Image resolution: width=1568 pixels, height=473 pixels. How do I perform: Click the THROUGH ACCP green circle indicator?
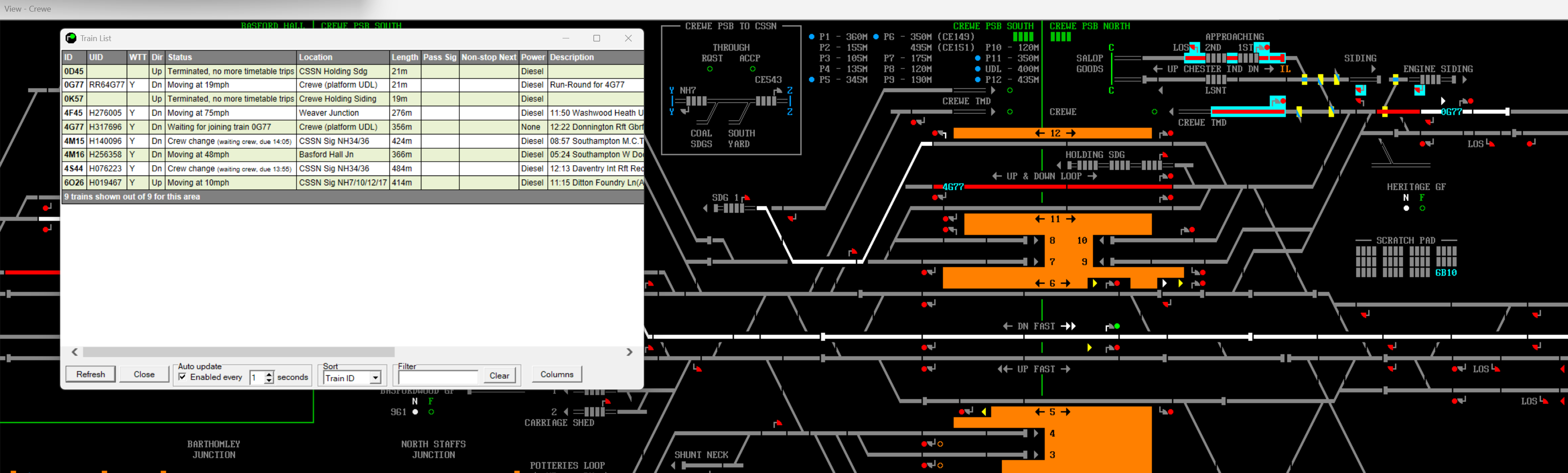coord(752,69)
